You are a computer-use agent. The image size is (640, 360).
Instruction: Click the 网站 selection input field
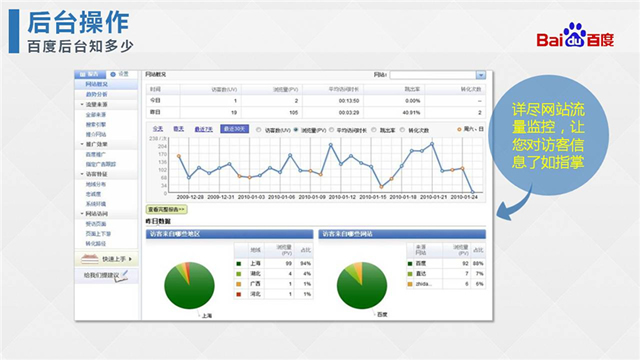pyautogui.click(x=433, y=75)
